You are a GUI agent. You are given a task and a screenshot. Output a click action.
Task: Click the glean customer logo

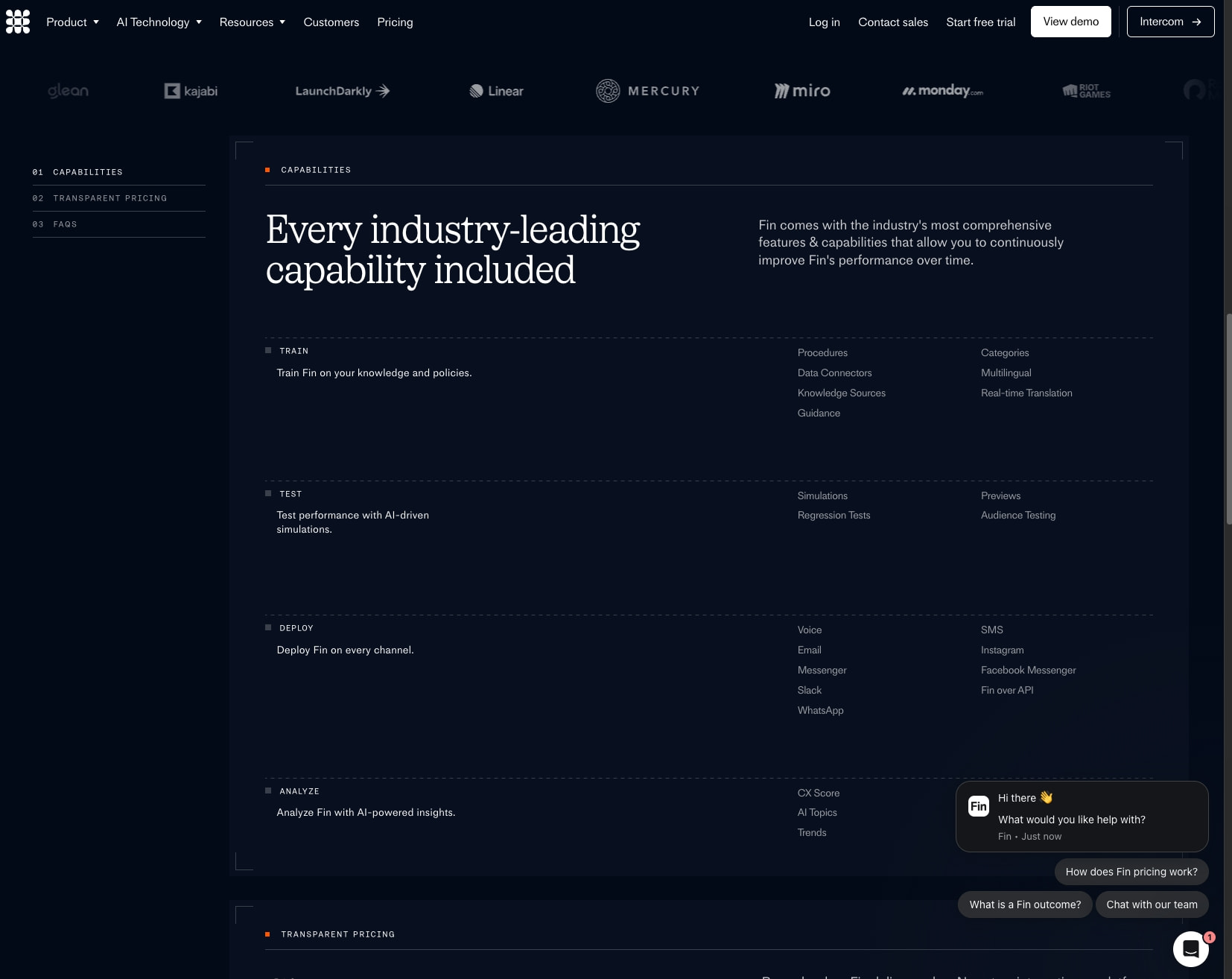(x=68, y=91)
